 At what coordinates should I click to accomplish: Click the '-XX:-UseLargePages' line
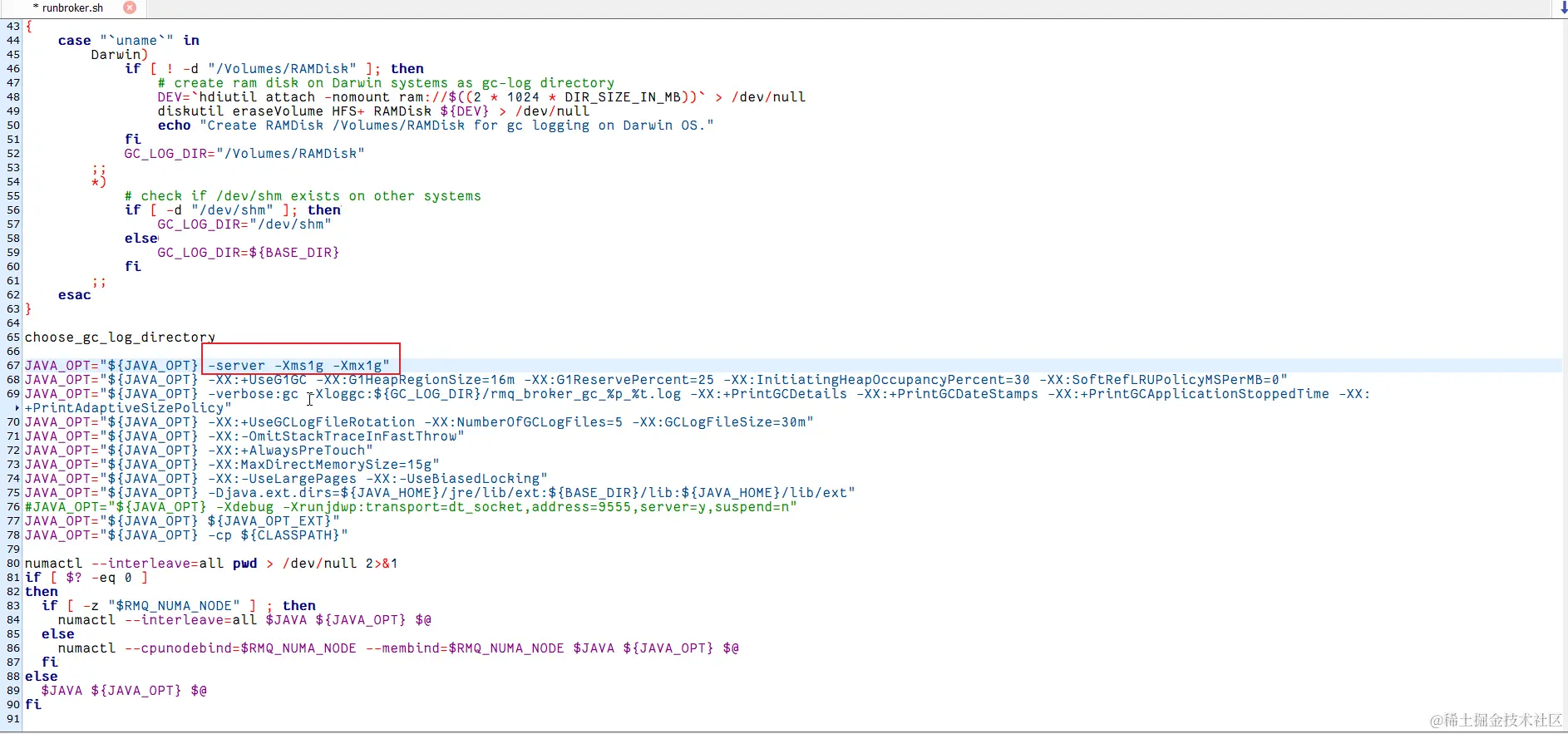(x=286, y=478)
